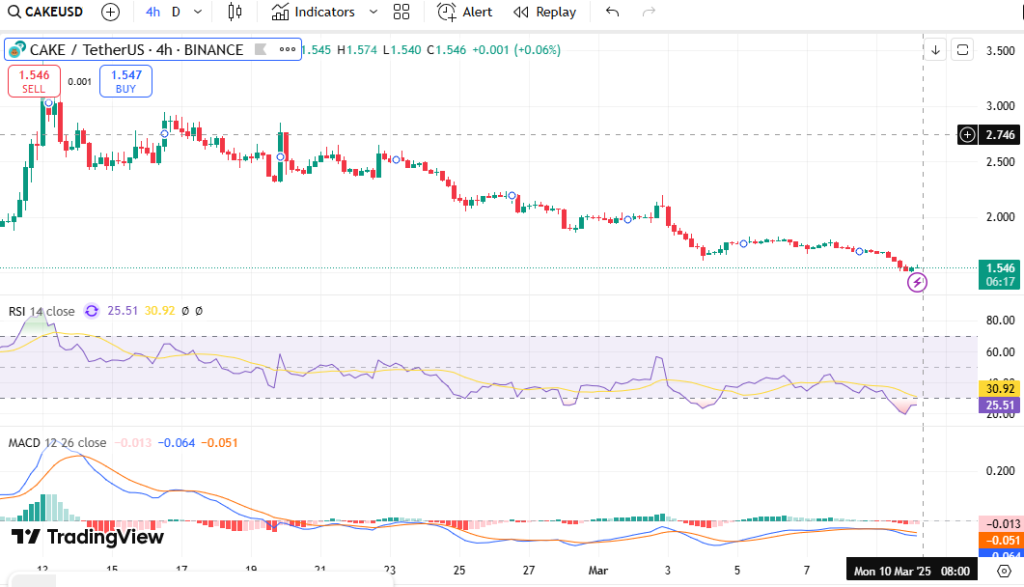Click MACD value -0.064 in legend
Viewport: 1024px width, 587px height.
176,443
